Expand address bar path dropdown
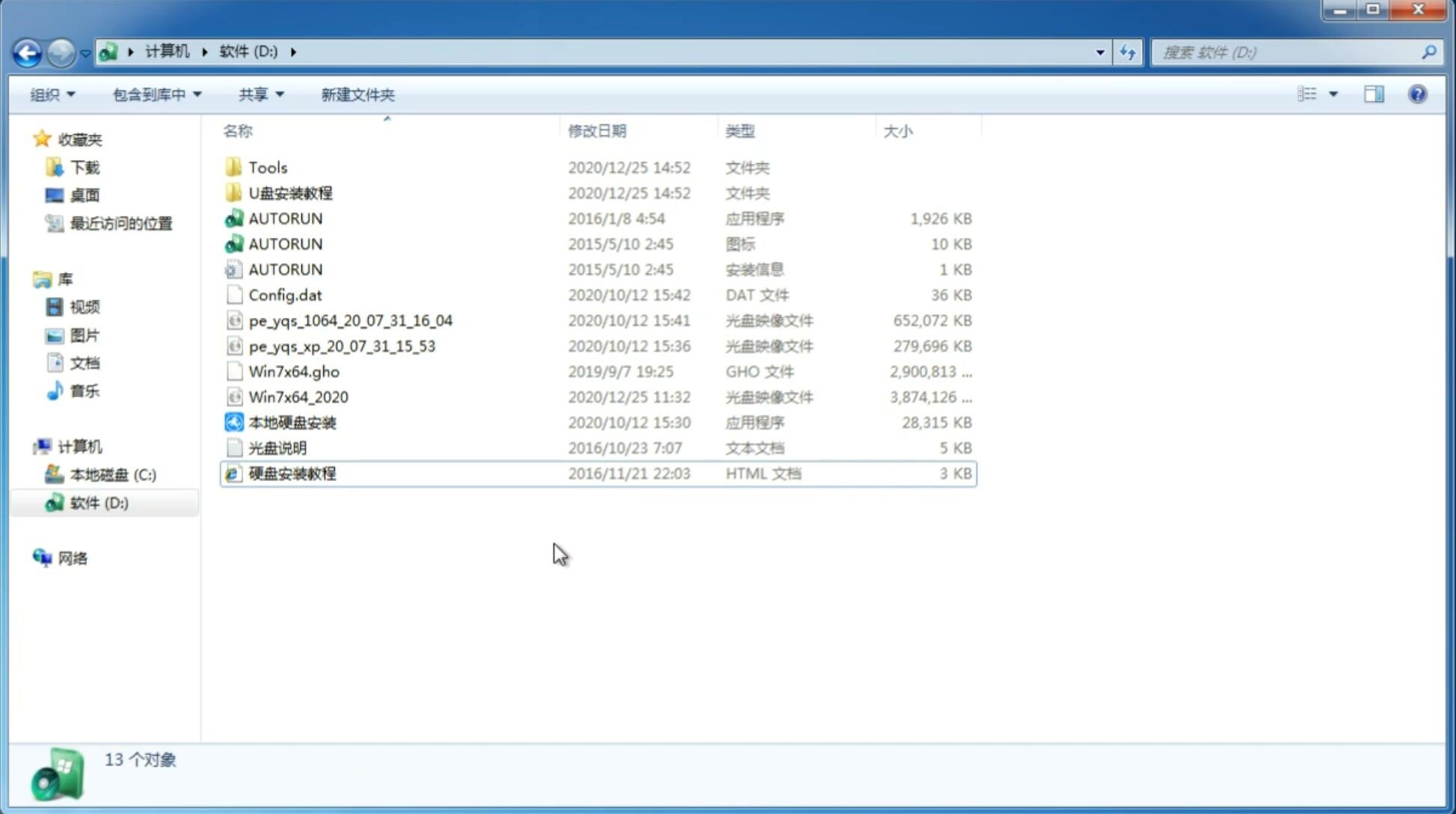This screenshot has height=814, width=1456. pos(1099,51)
